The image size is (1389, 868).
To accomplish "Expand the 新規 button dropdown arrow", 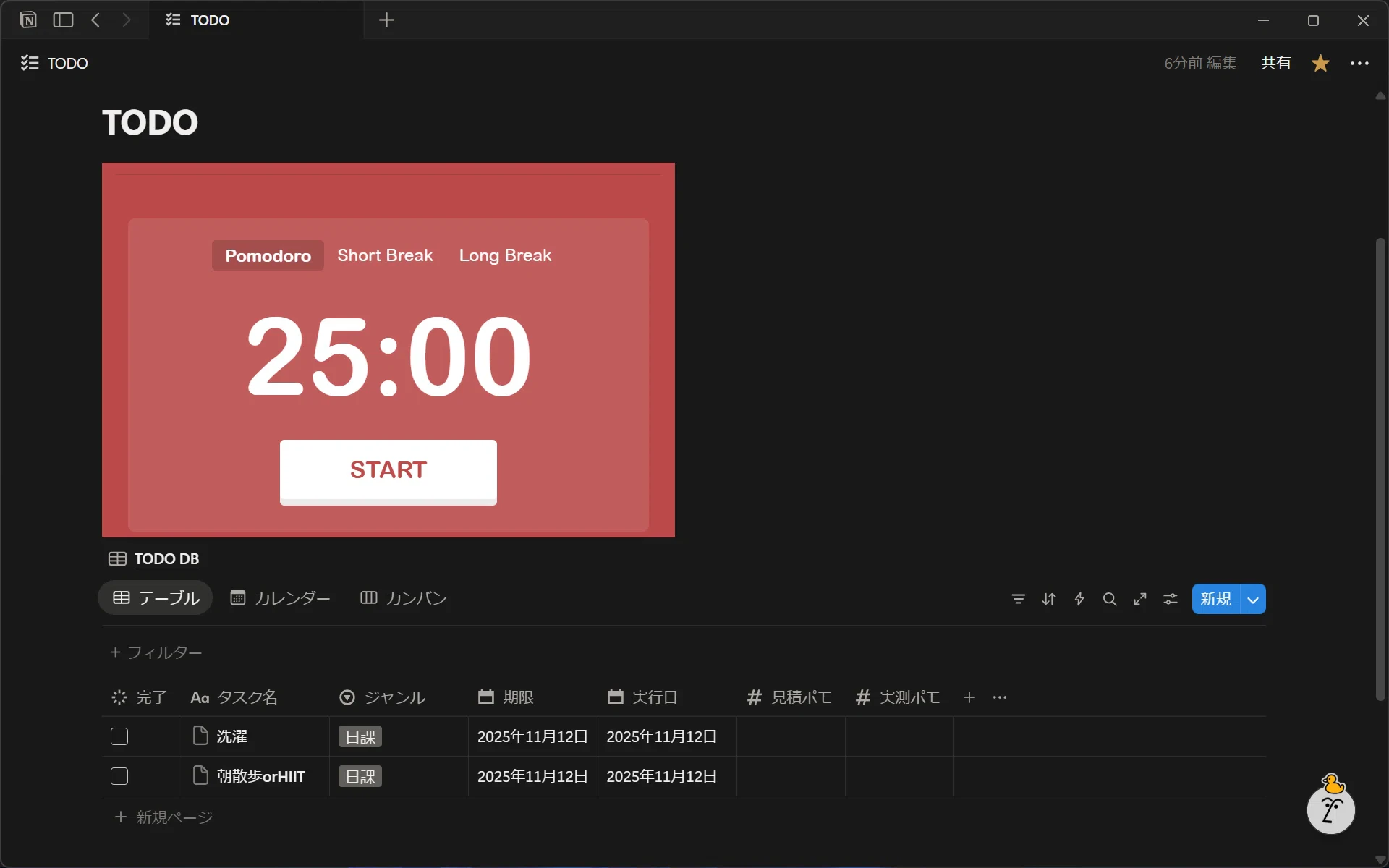I will point(1253,600).
